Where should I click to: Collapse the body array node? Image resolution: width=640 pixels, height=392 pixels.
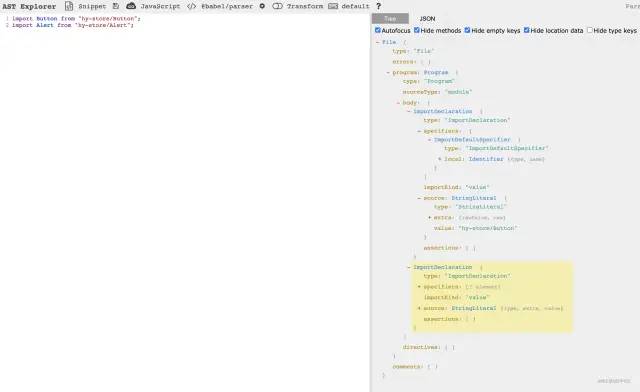(398, 102)
